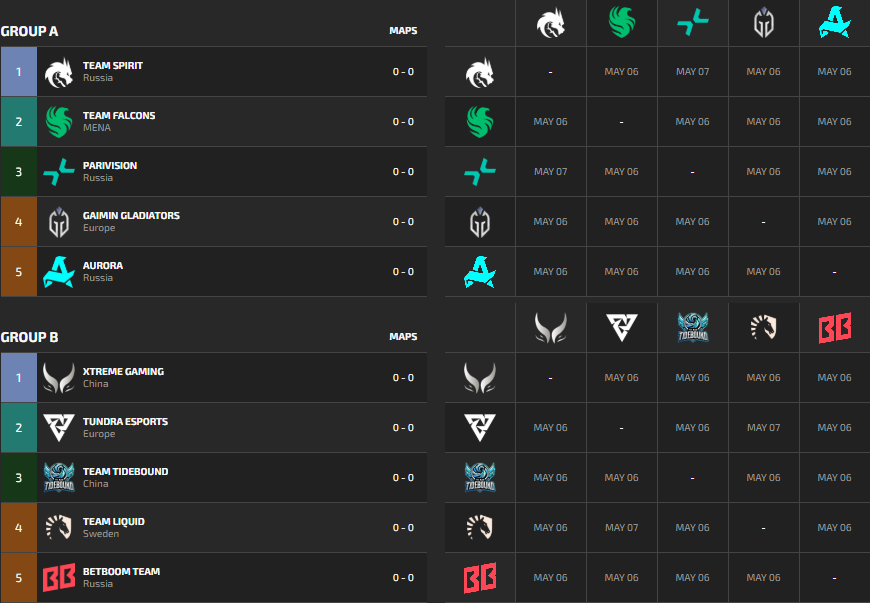Click Team Tidebound logo in standings list
This screenshot has width=870, height=603.
click(x=59, y=478)
